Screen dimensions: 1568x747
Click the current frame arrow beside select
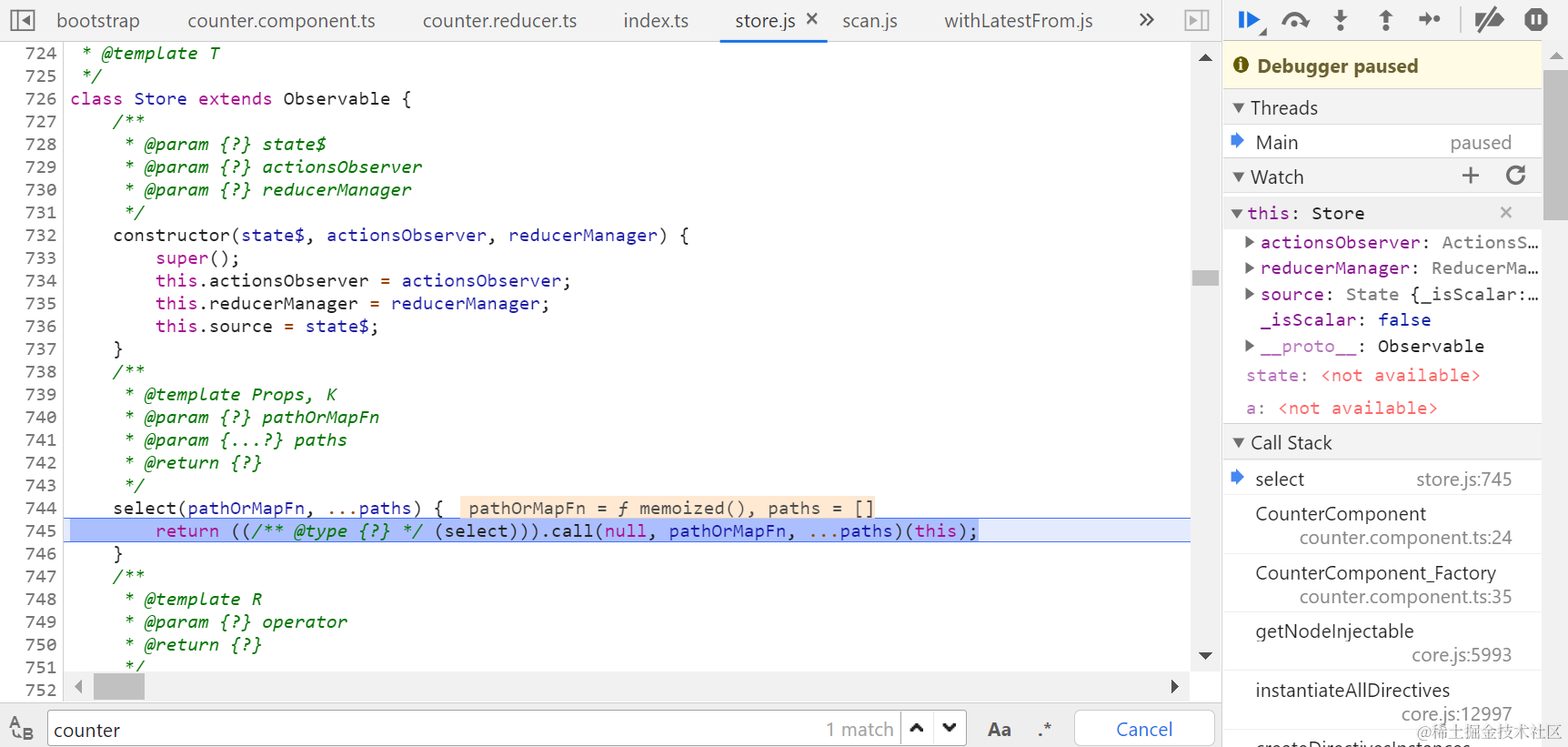coord(1237,477)
